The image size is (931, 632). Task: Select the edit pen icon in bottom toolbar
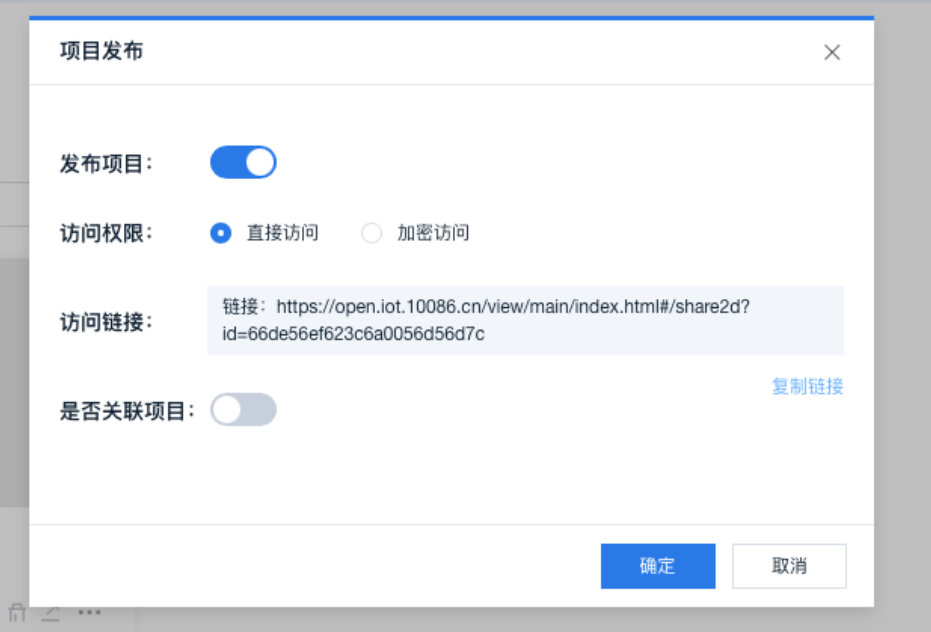click(x=50, y=613)
